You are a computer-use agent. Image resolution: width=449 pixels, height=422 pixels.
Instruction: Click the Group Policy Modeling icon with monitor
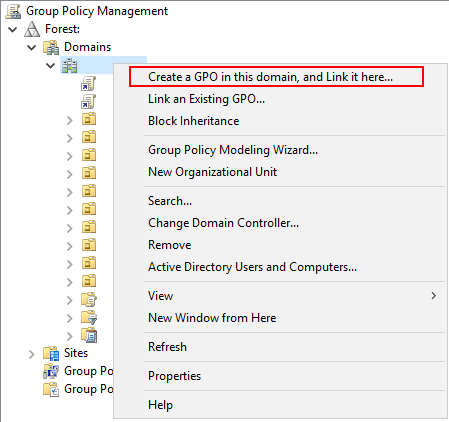(51, 371)
